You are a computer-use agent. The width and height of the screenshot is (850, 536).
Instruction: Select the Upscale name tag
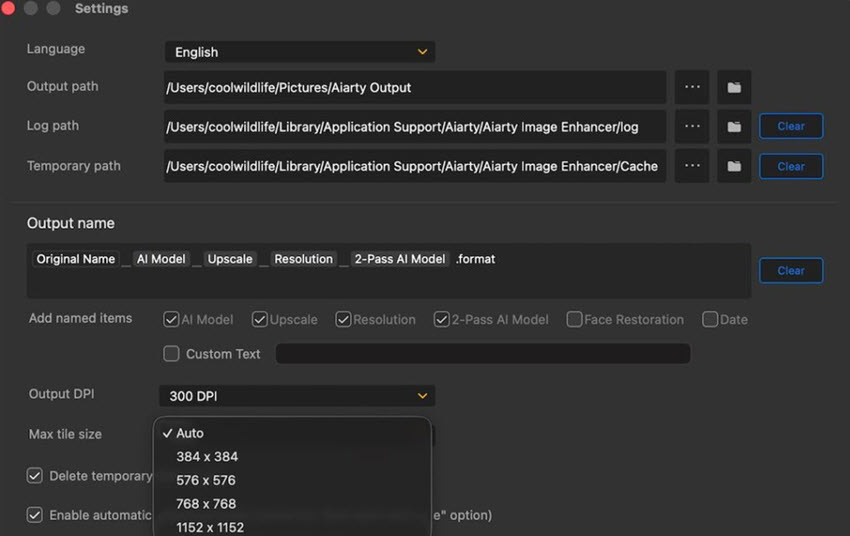[x=230, y=259]
